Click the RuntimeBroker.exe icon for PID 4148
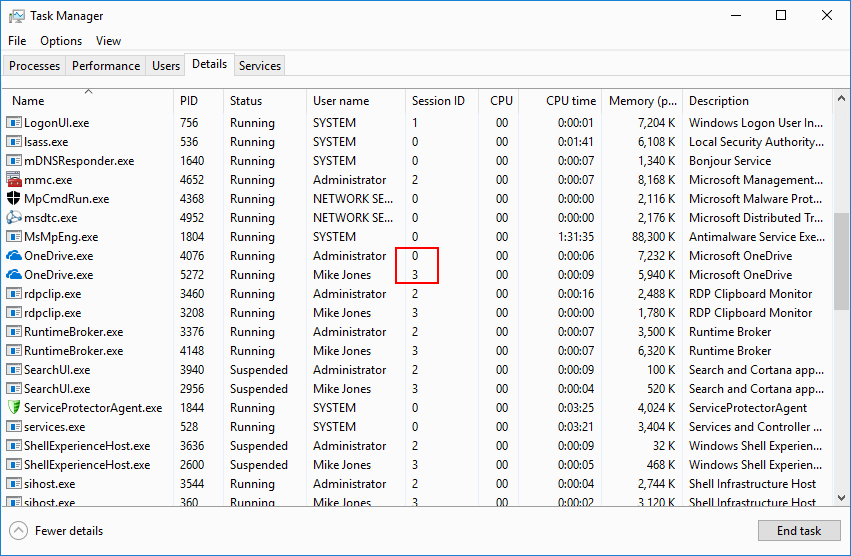This screenshot has width=851, height=556. pyautogui.click(x=14, y=351)
